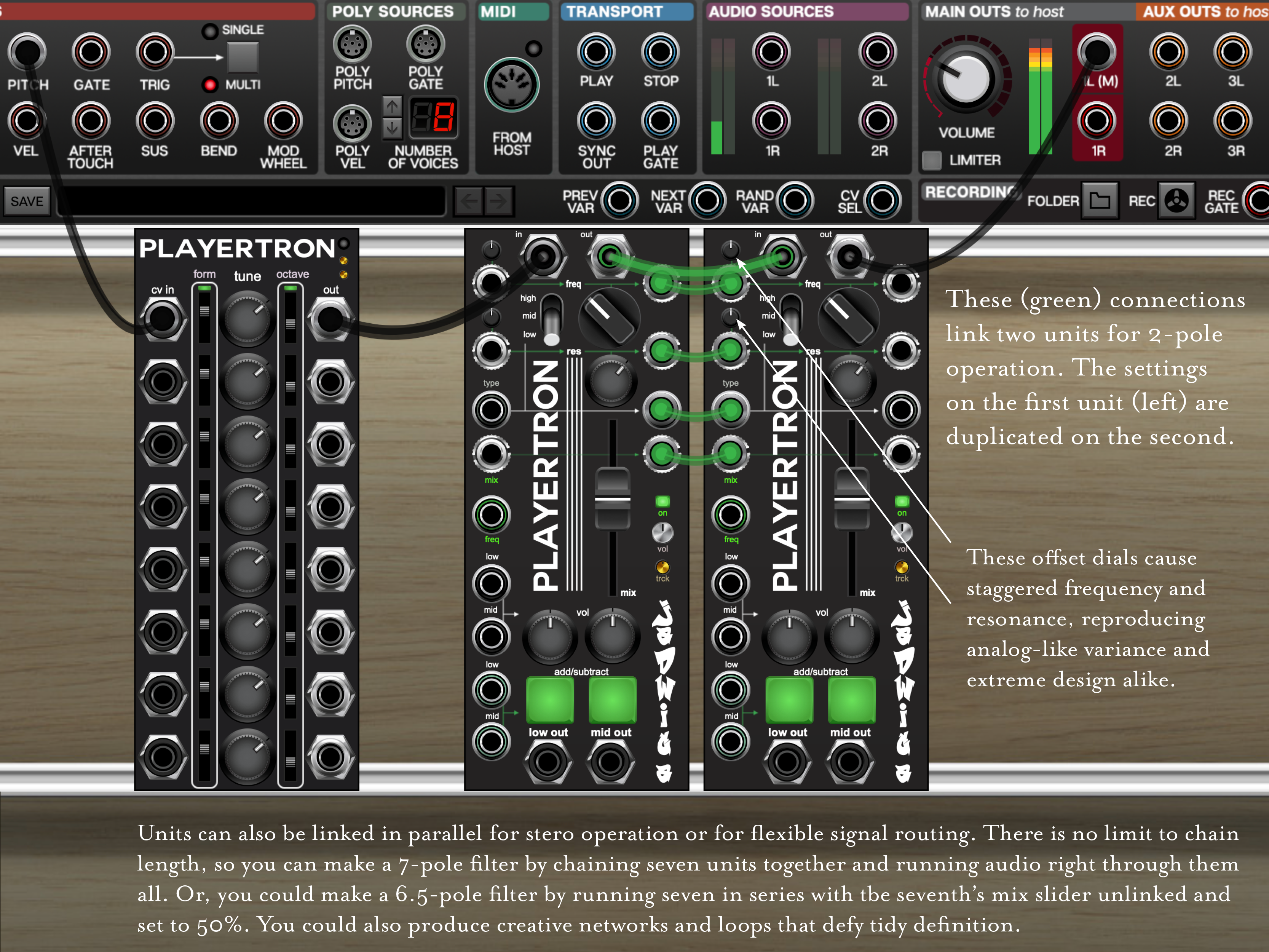This screenshot has width=1269, height=952.
Task: Click the transport STOP jack
Action: tap(660, 52)
